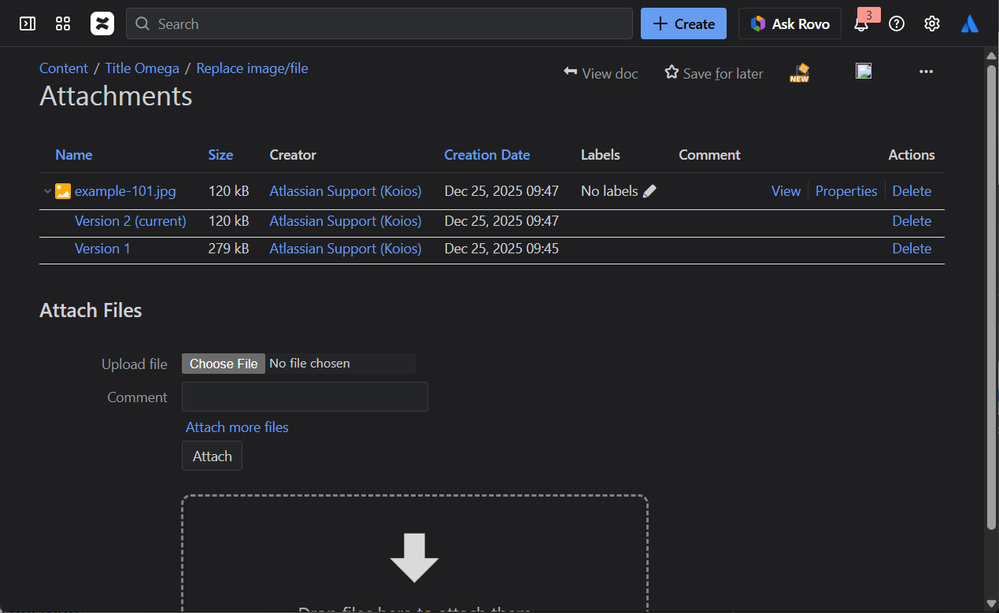The image size is (999, 613).
Task: Click the Atlassian profile icon
Action: click(x=969, y=24)
